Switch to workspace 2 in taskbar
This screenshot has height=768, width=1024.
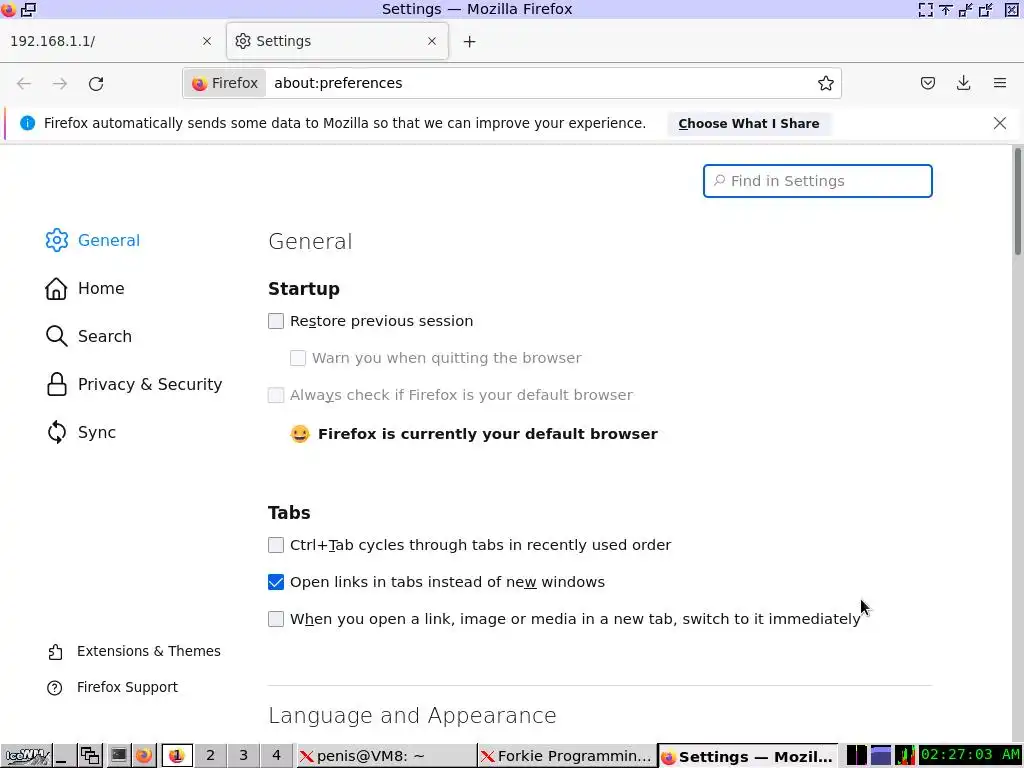pos(210,756)
